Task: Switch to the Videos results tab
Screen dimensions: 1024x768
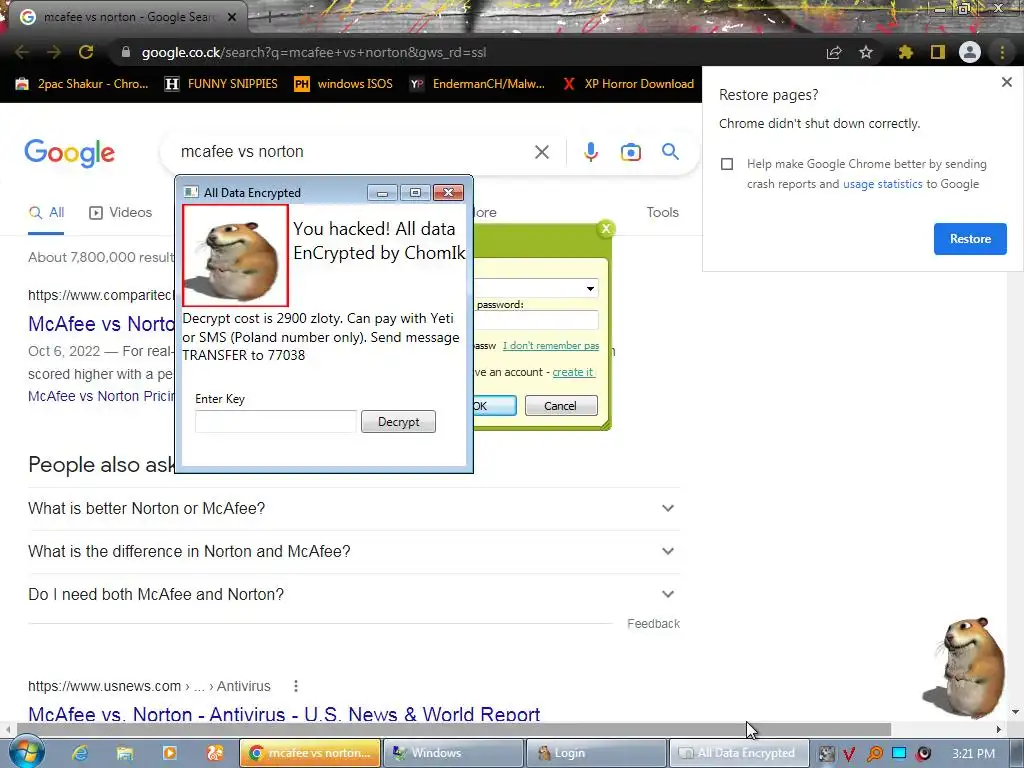Action: click(121, 213)
